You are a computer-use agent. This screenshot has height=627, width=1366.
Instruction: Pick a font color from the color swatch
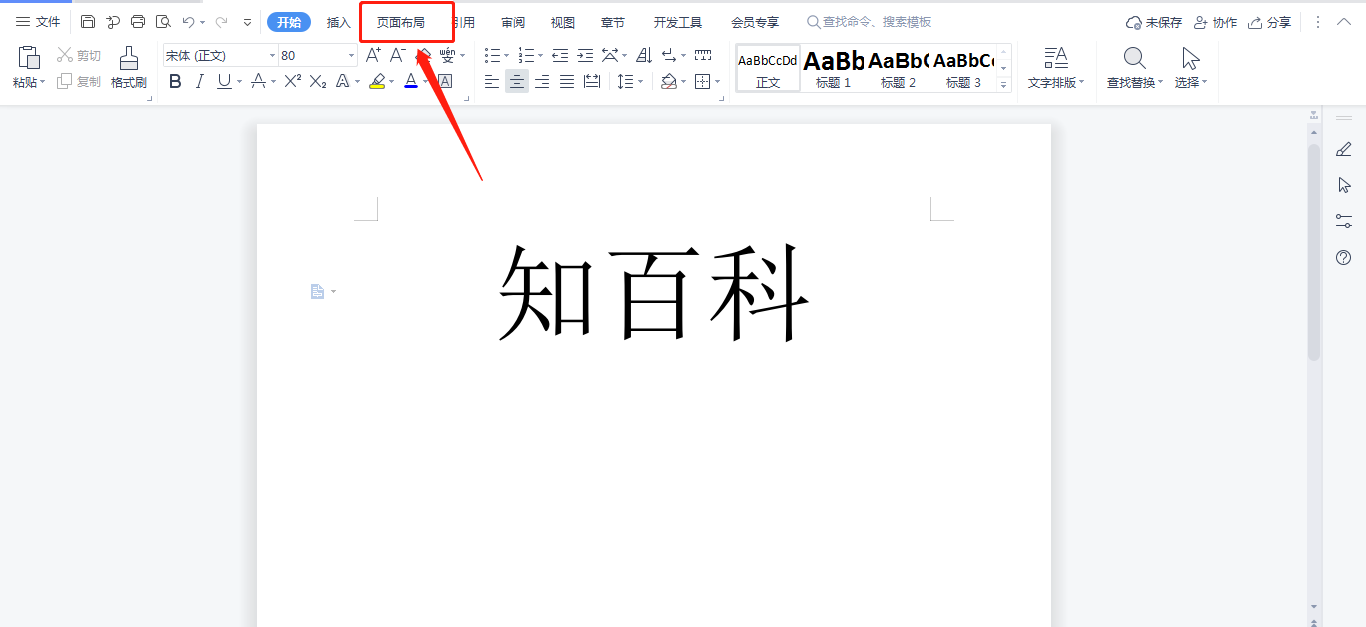click(409, 82)
